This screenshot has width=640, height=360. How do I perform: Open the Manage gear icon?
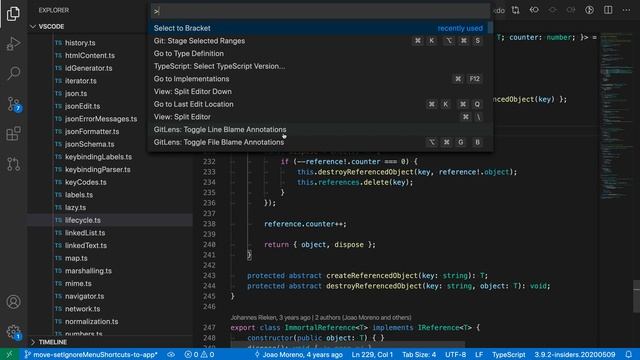pos(13,331)
